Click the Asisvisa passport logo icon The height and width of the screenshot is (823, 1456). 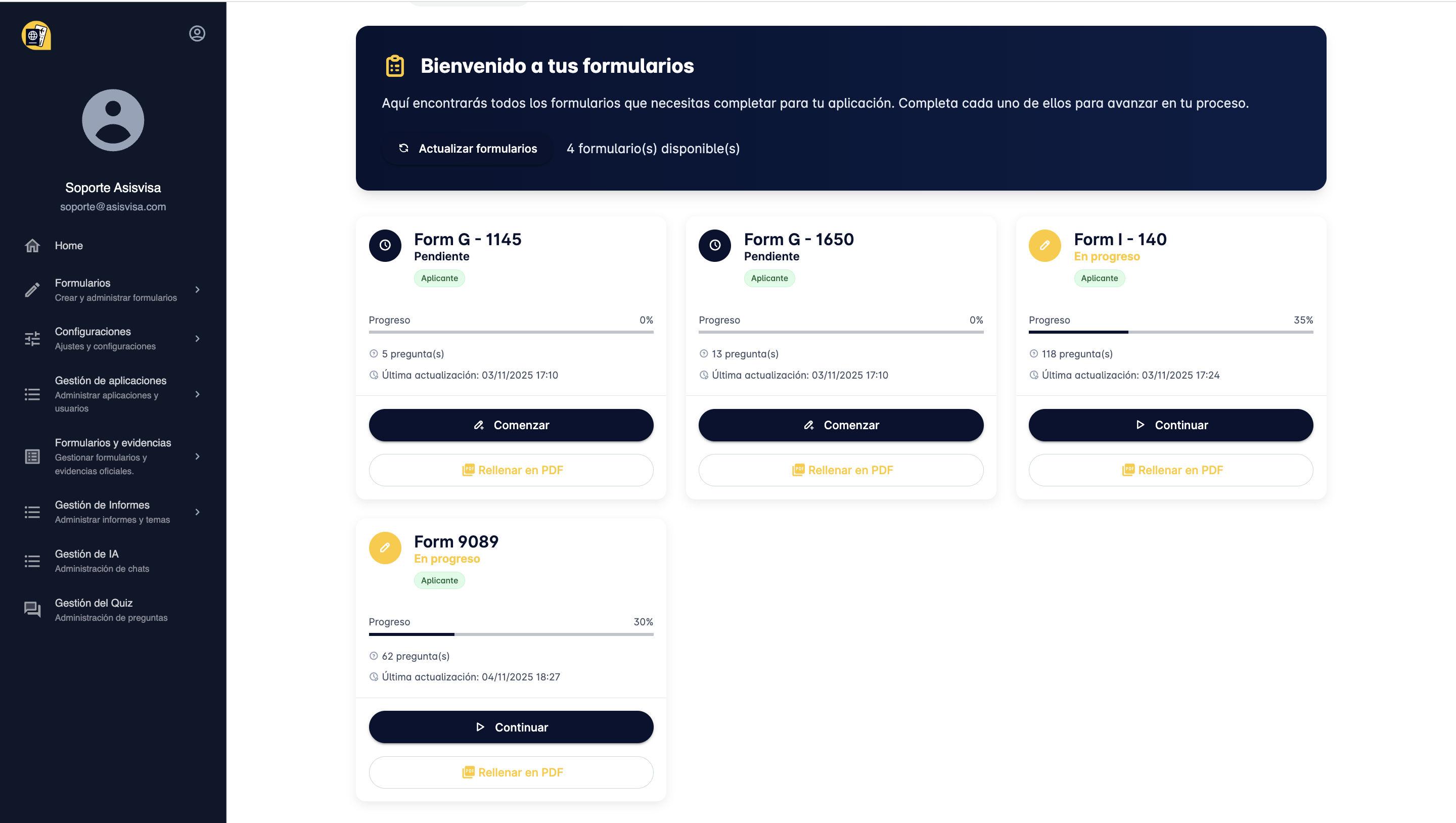[x=36, y=35]
